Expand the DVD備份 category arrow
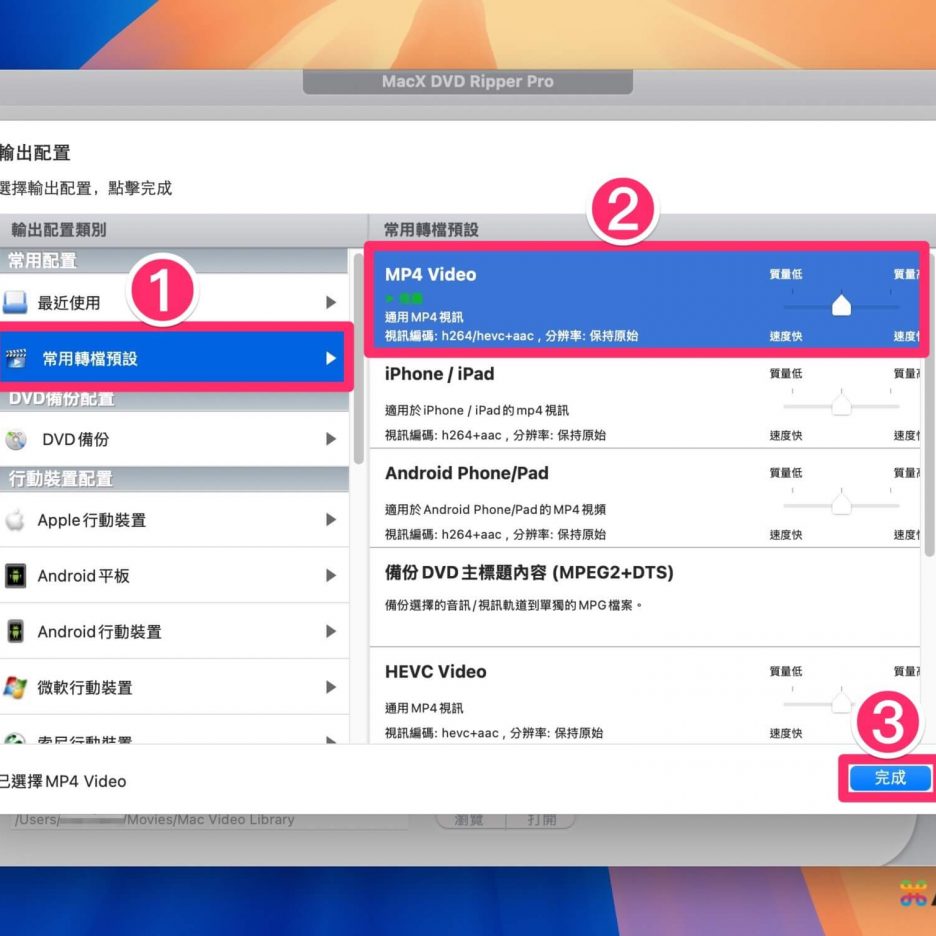 331,440
